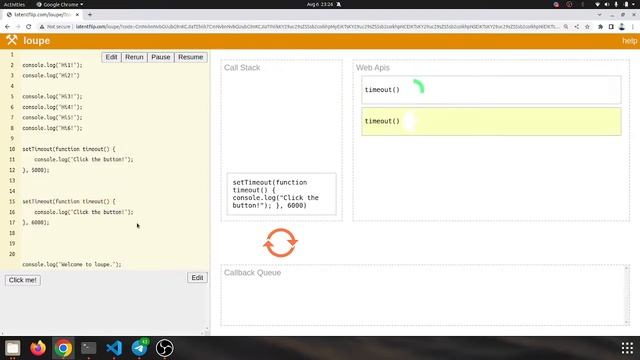640x360 pixels.
Task: Open the Chrome extensions puzzle icon
Action: (600, 27)
